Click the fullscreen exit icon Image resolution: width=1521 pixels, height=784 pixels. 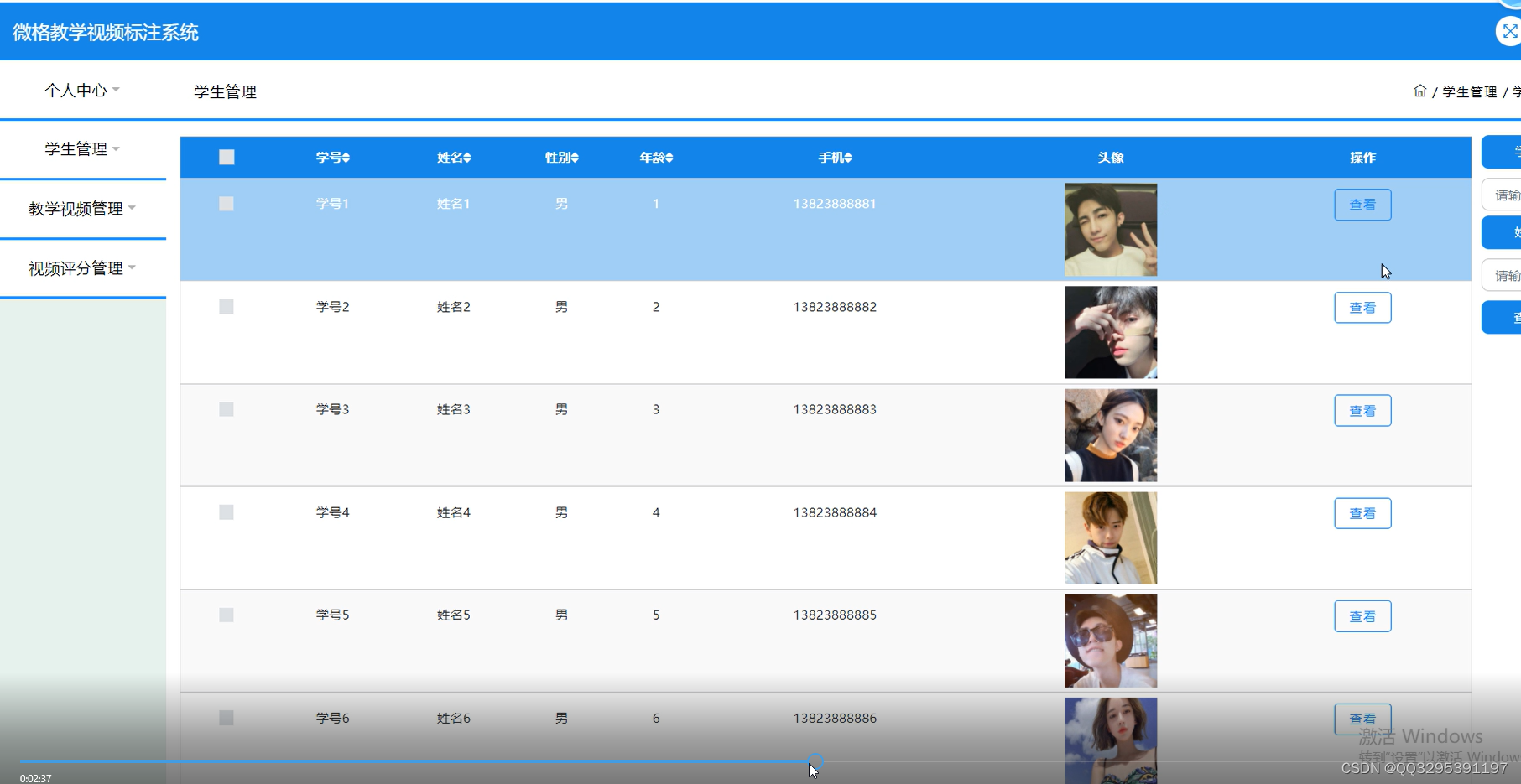coord(1509,32)
